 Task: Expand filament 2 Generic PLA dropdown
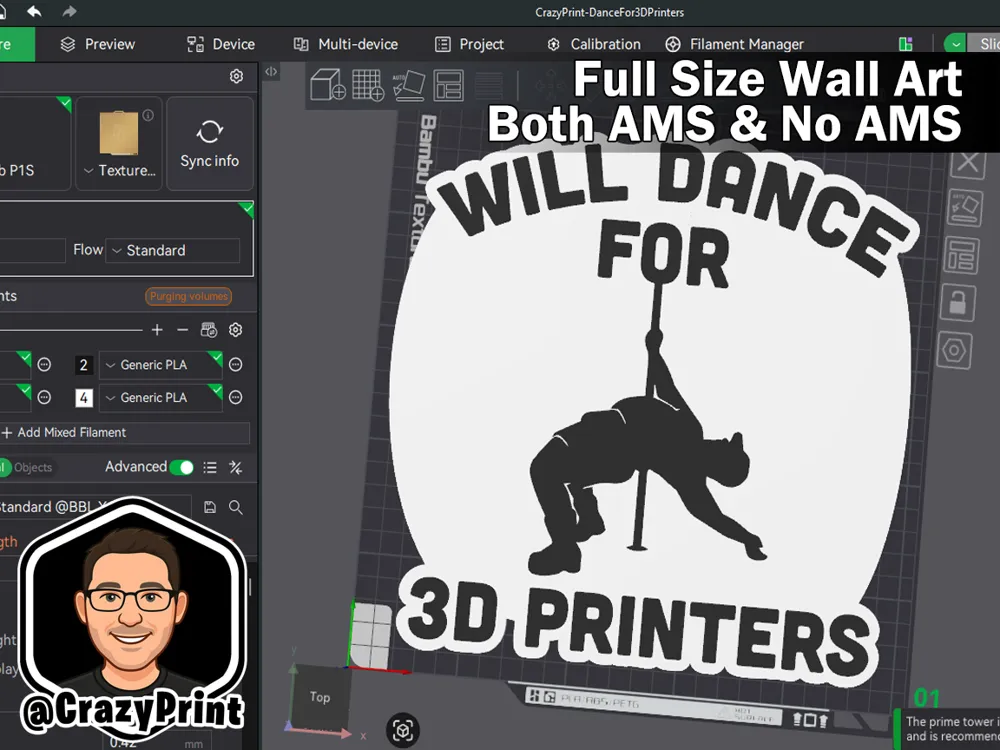pos(160,365)
